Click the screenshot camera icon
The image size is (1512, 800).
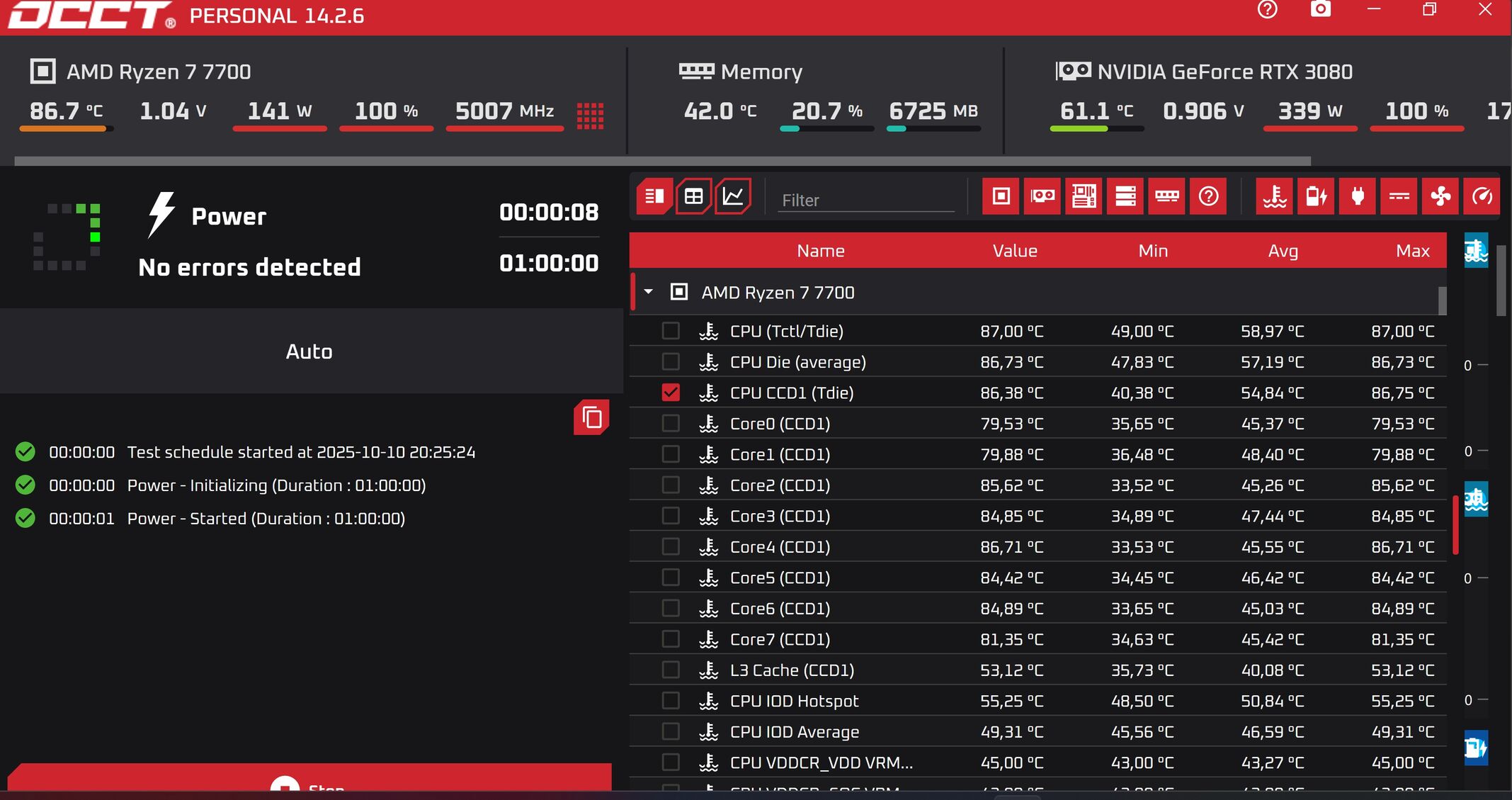click(1320, 10)
